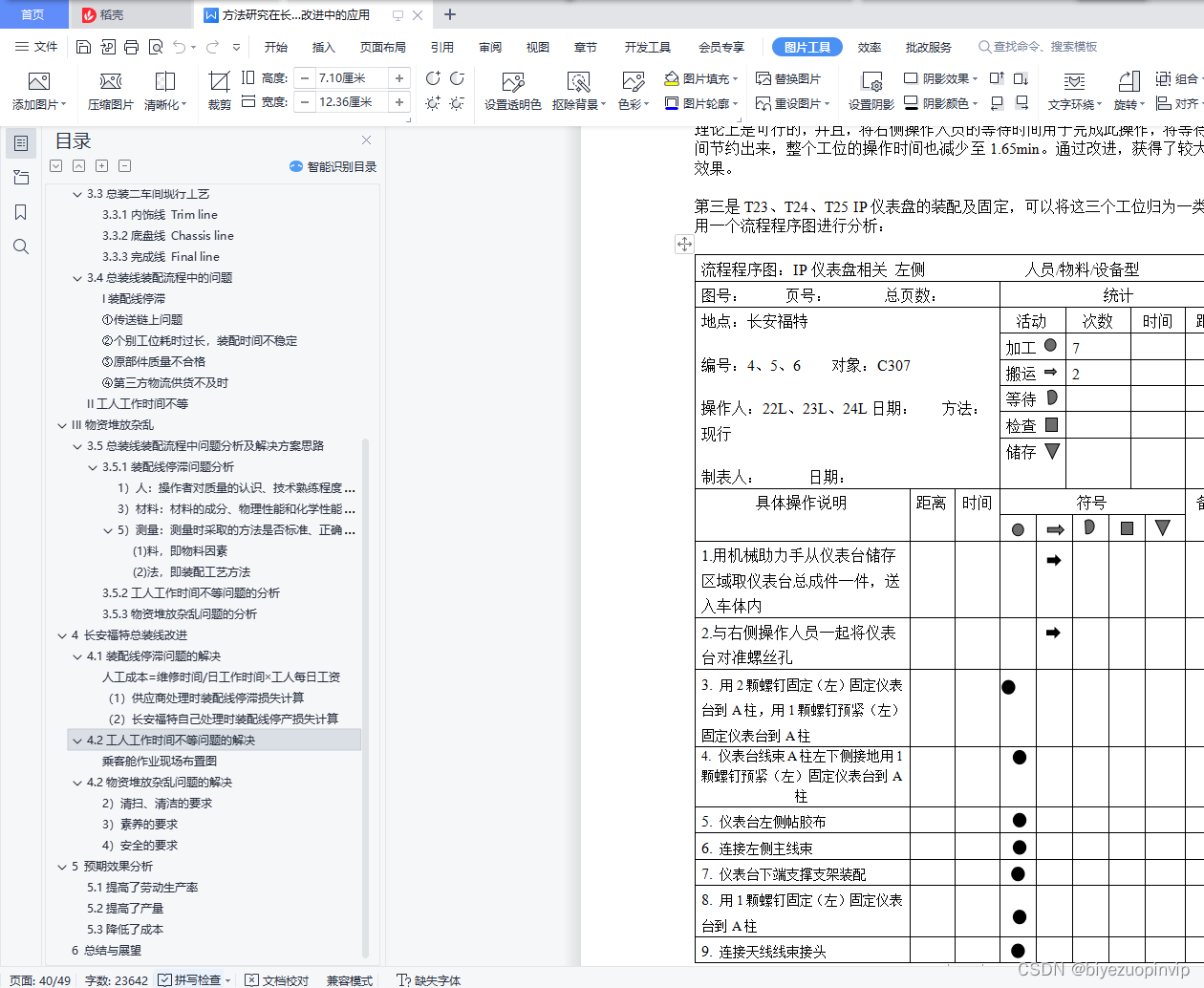
Task: Collapse the 5 预期效果分析 node
Action: point(62,867)
